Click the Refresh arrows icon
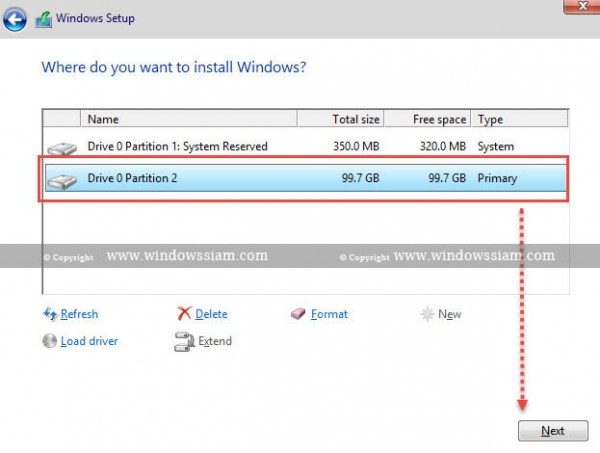The image size is (600, 453). (50, 314)
